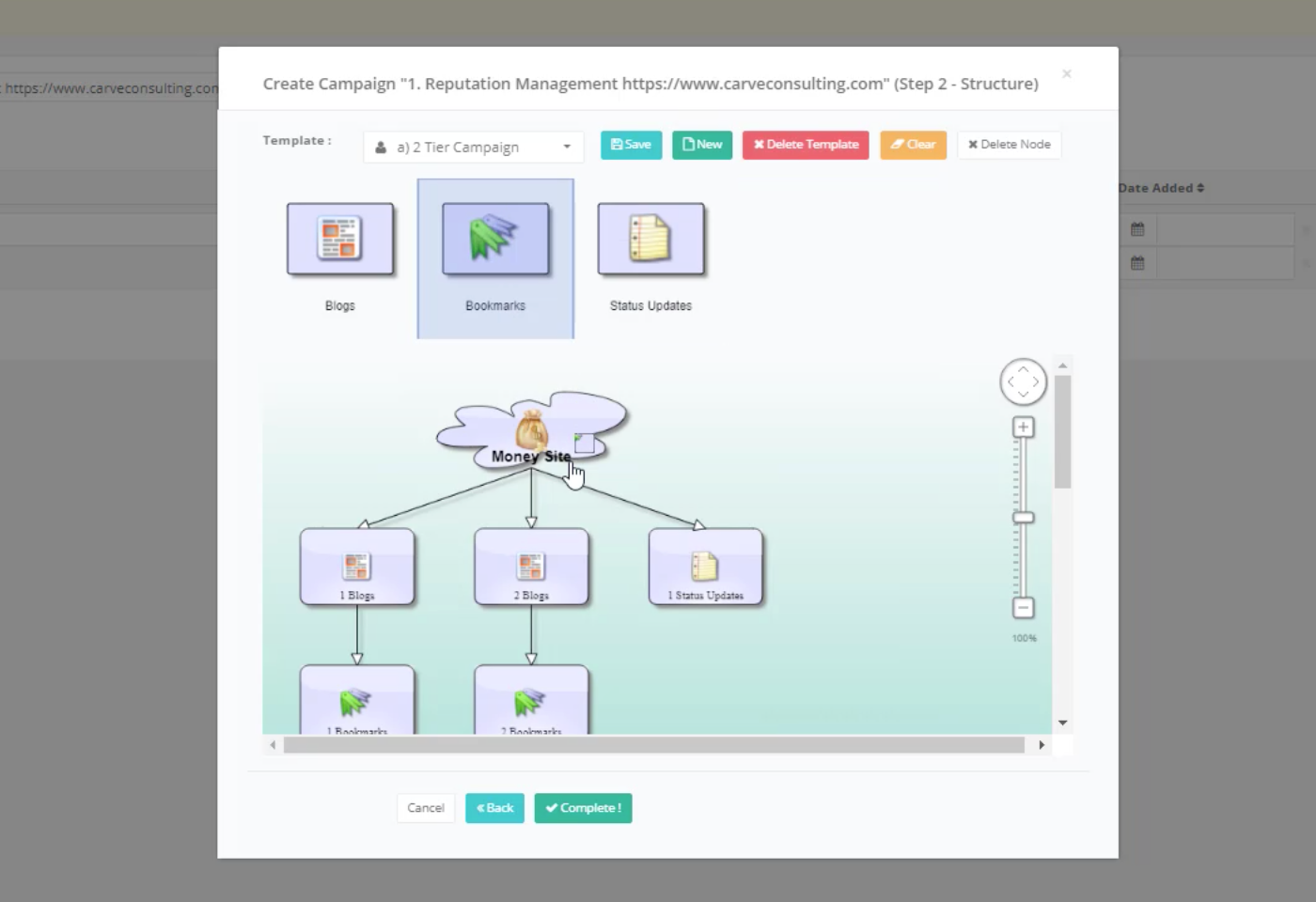Click the pan navigation compass control

tap(1024, 382)
